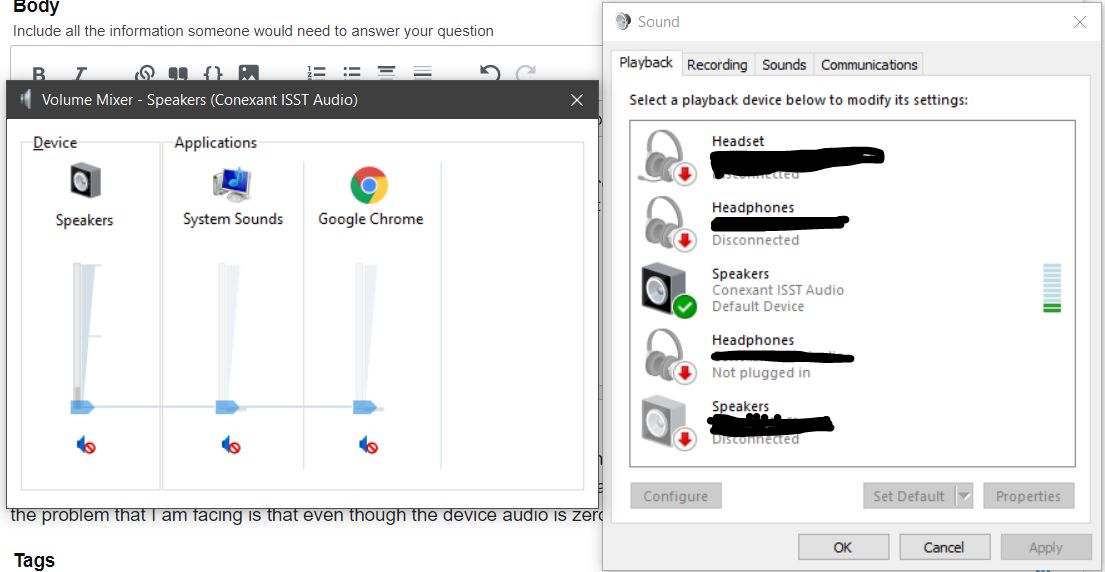Click the blockquote icon in editor toolbar
The height and width of the screenshot is (572, 1105).
178,73
